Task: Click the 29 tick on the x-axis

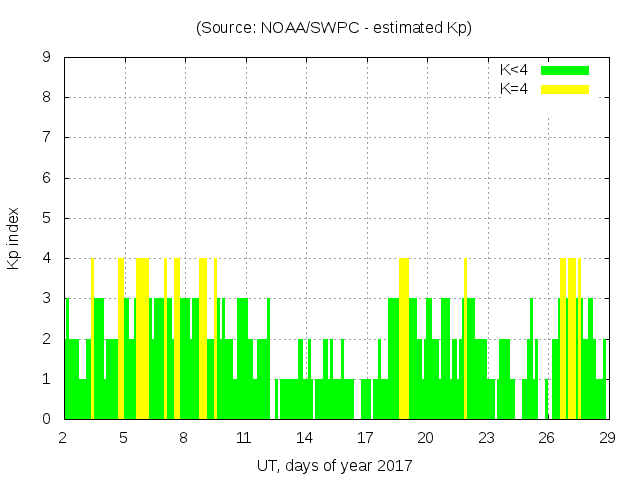Action: tap(607, 437)
